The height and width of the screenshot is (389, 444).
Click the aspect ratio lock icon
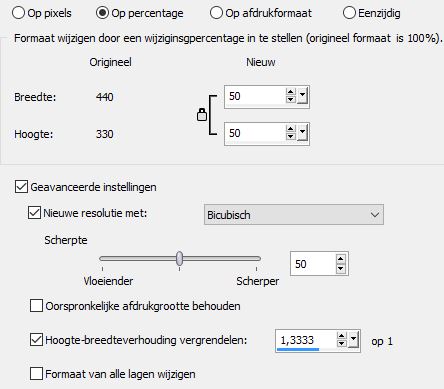(x=202, y=114)
